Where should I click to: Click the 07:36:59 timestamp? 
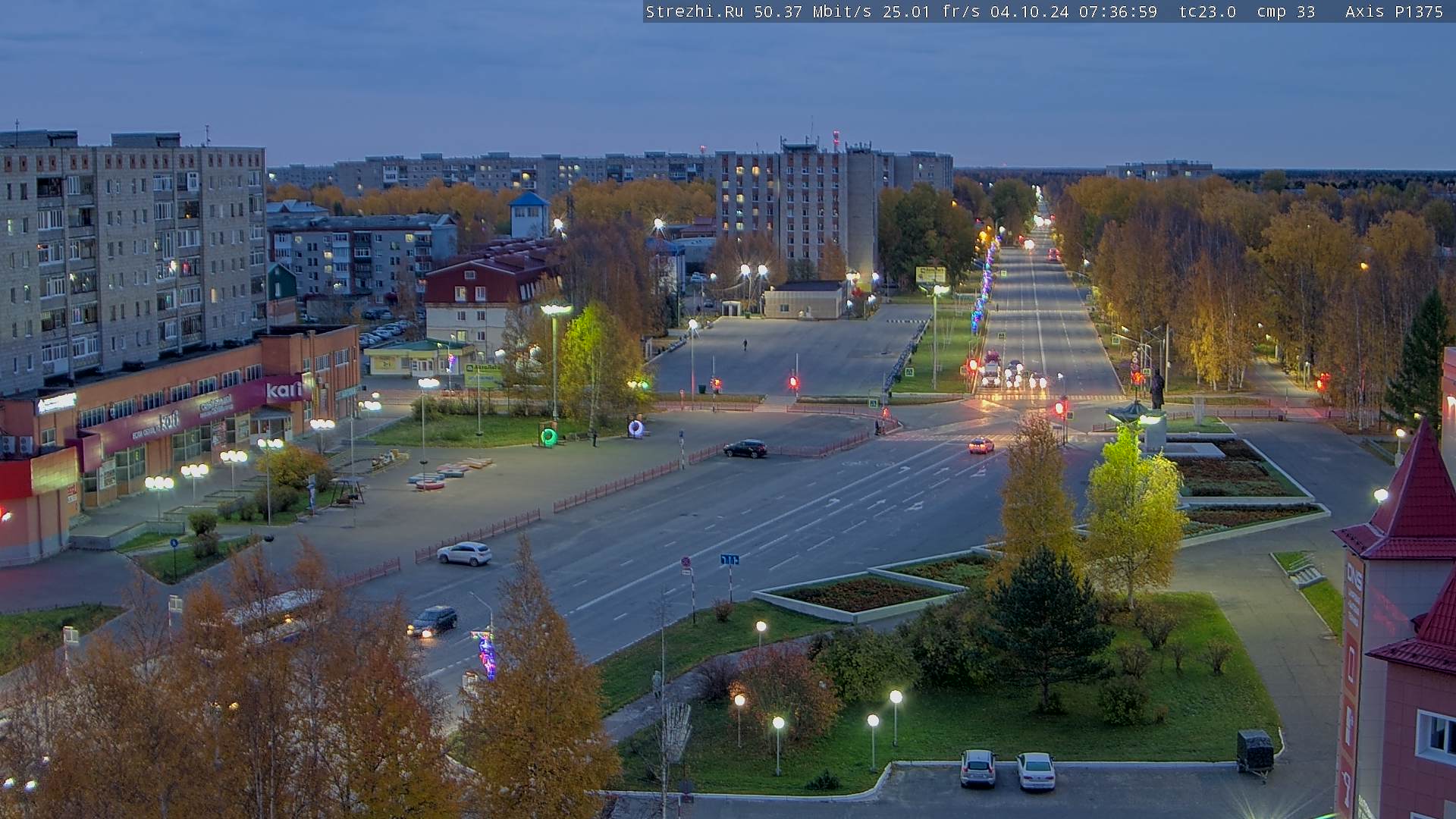pos(1119,11)
